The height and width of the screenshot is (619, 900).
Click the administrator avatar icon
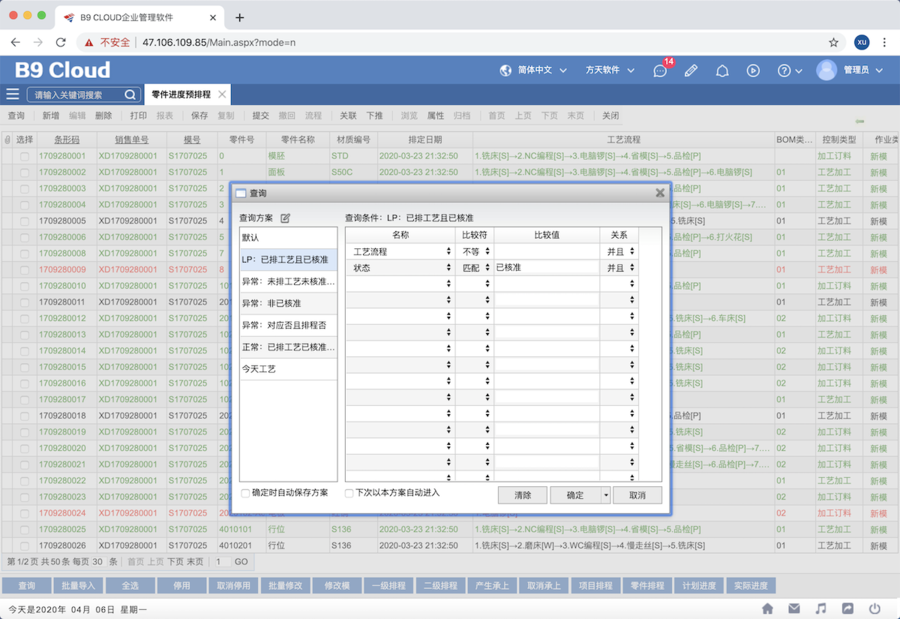point(826,70)
